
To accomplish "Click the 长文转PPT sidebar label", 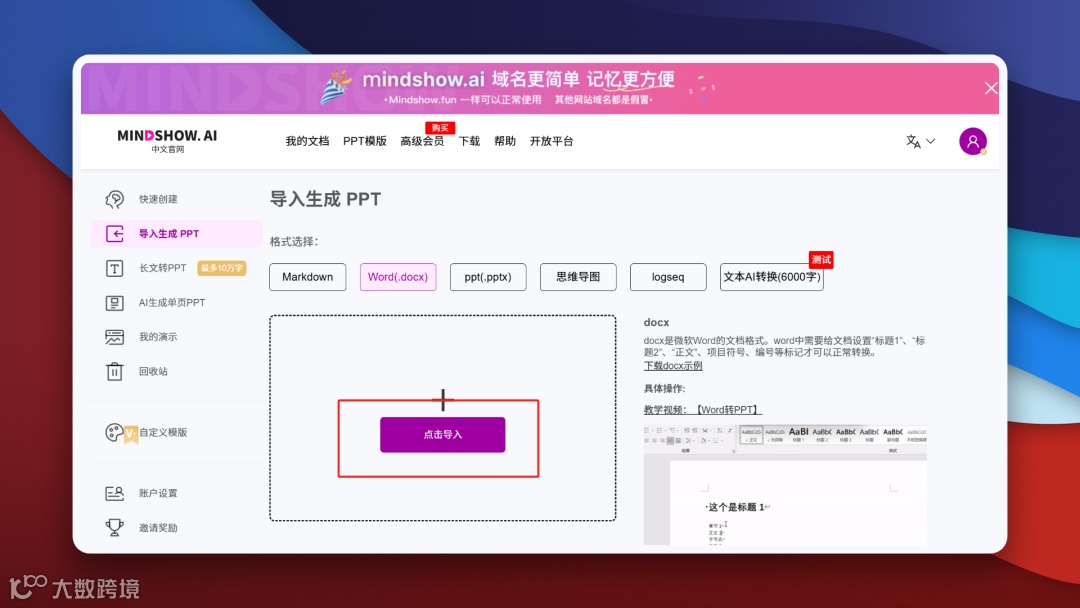I will 163,268.
